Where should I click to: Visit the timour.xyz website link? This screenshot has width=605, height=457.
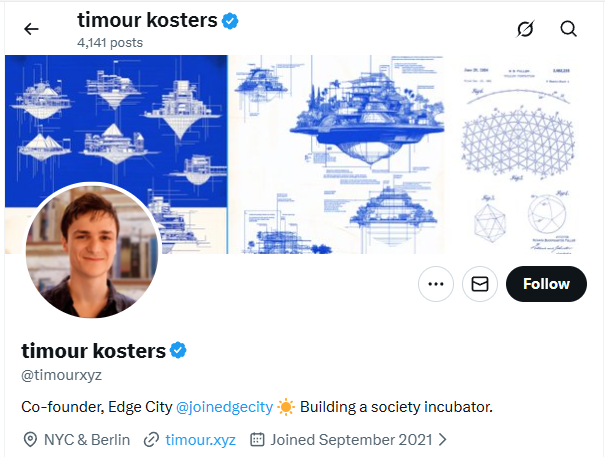200,439
